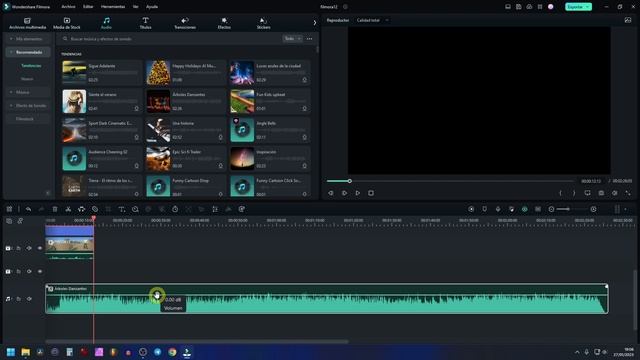The width and height of the screenshot is (640, 360).
Task: Click the save project icon in title bar
Action: click(518, 7)
